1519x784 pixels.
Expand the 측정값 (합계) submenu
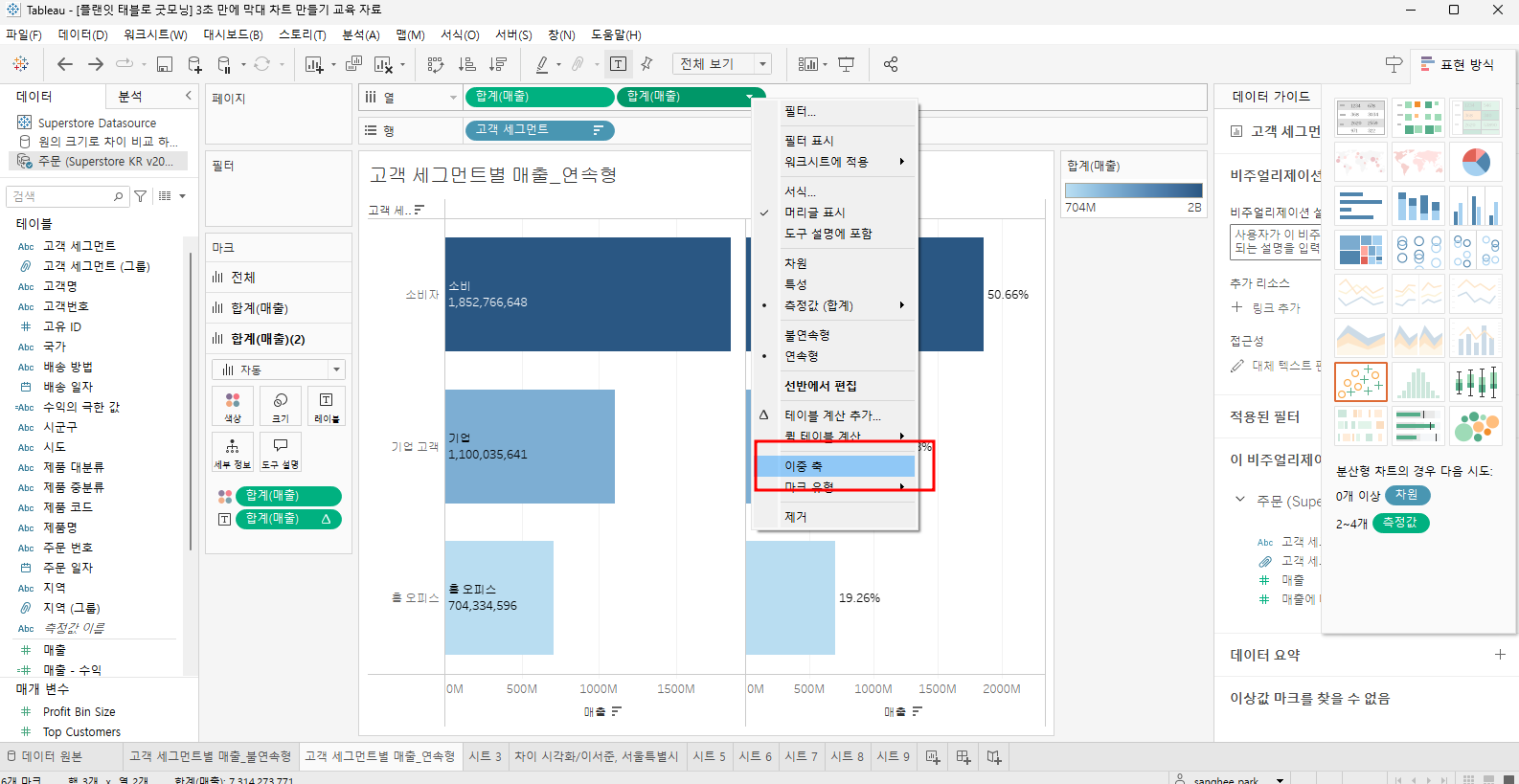(x=835, y=305)
